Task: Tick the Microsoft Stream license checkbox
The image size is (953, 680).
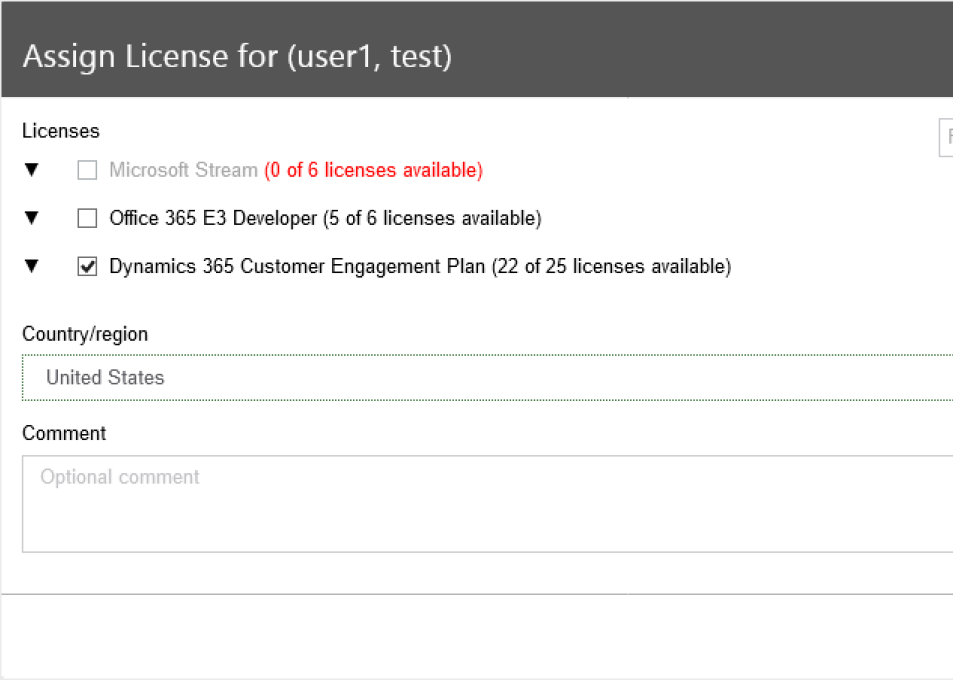Action: click(x=87, y=170)
